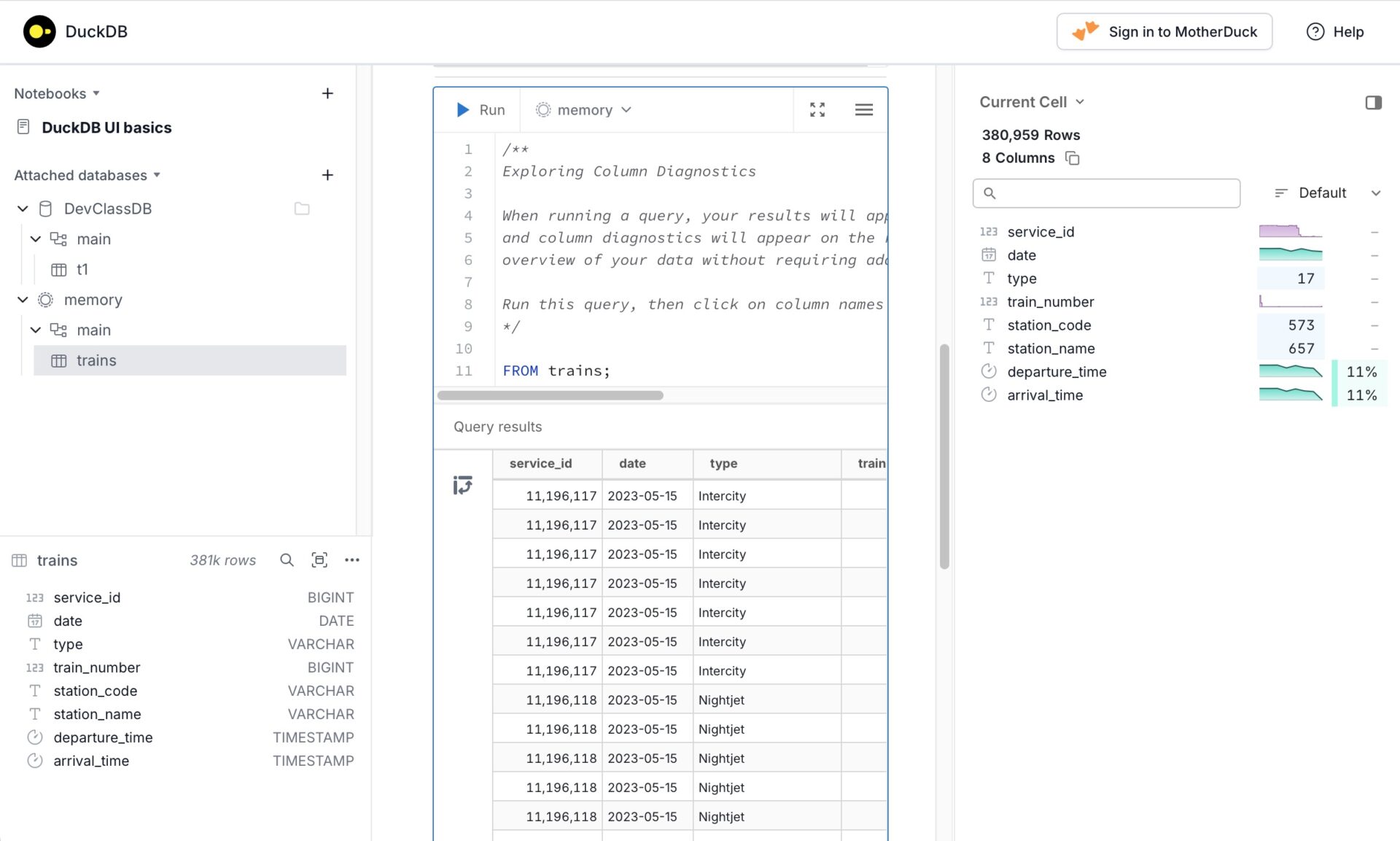Collapse the memory database tree
The width and height of the screenshot is (1400, 841).
22,299
